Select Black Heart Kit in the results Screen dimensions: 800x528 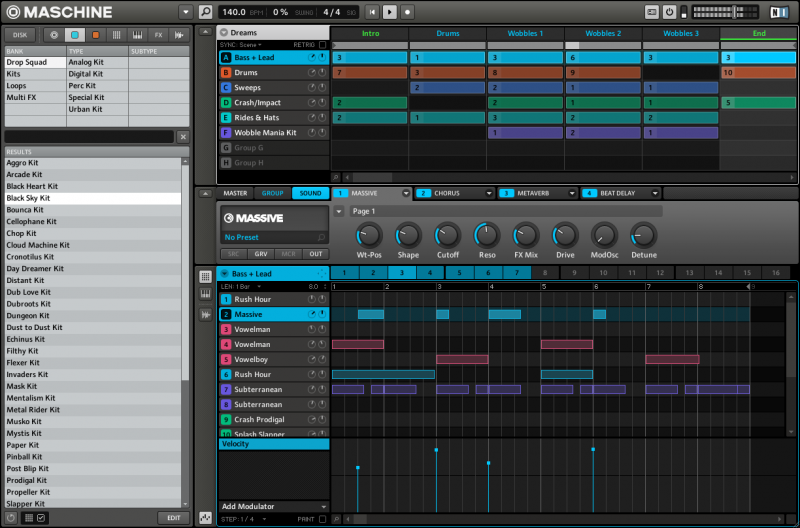[93, 186]
